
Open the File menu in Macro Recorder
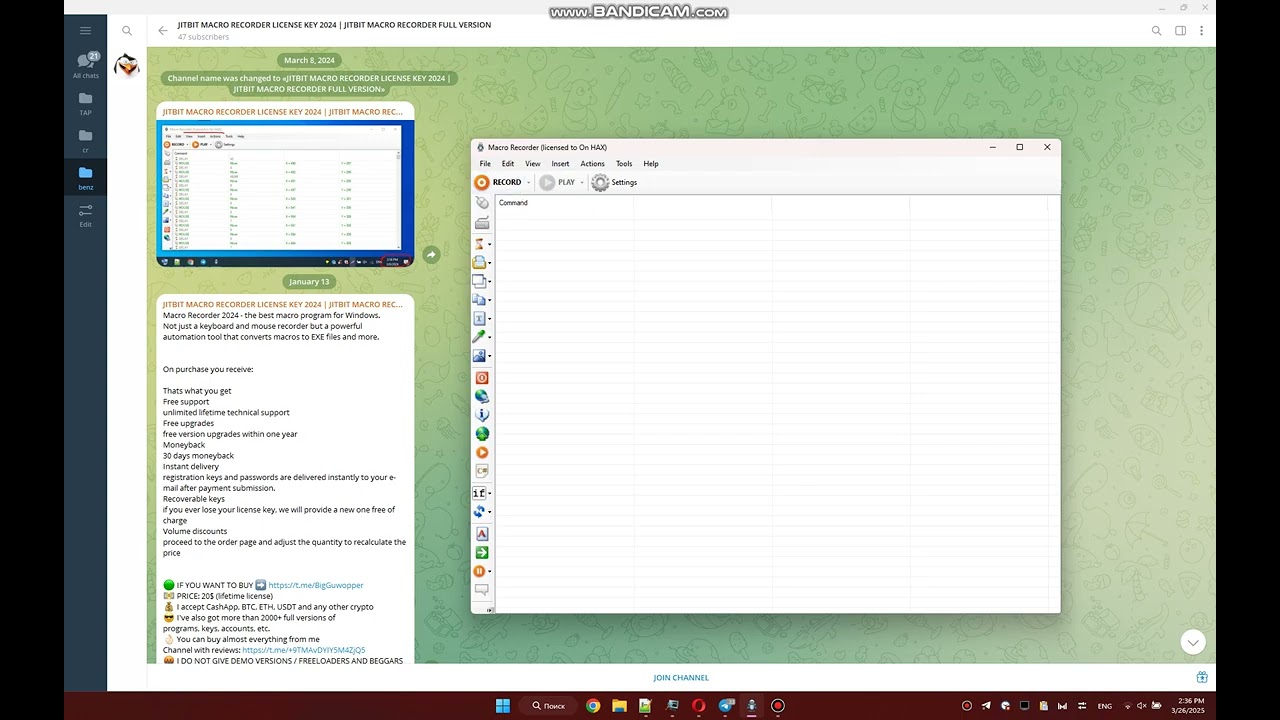(x=485, y=164)
